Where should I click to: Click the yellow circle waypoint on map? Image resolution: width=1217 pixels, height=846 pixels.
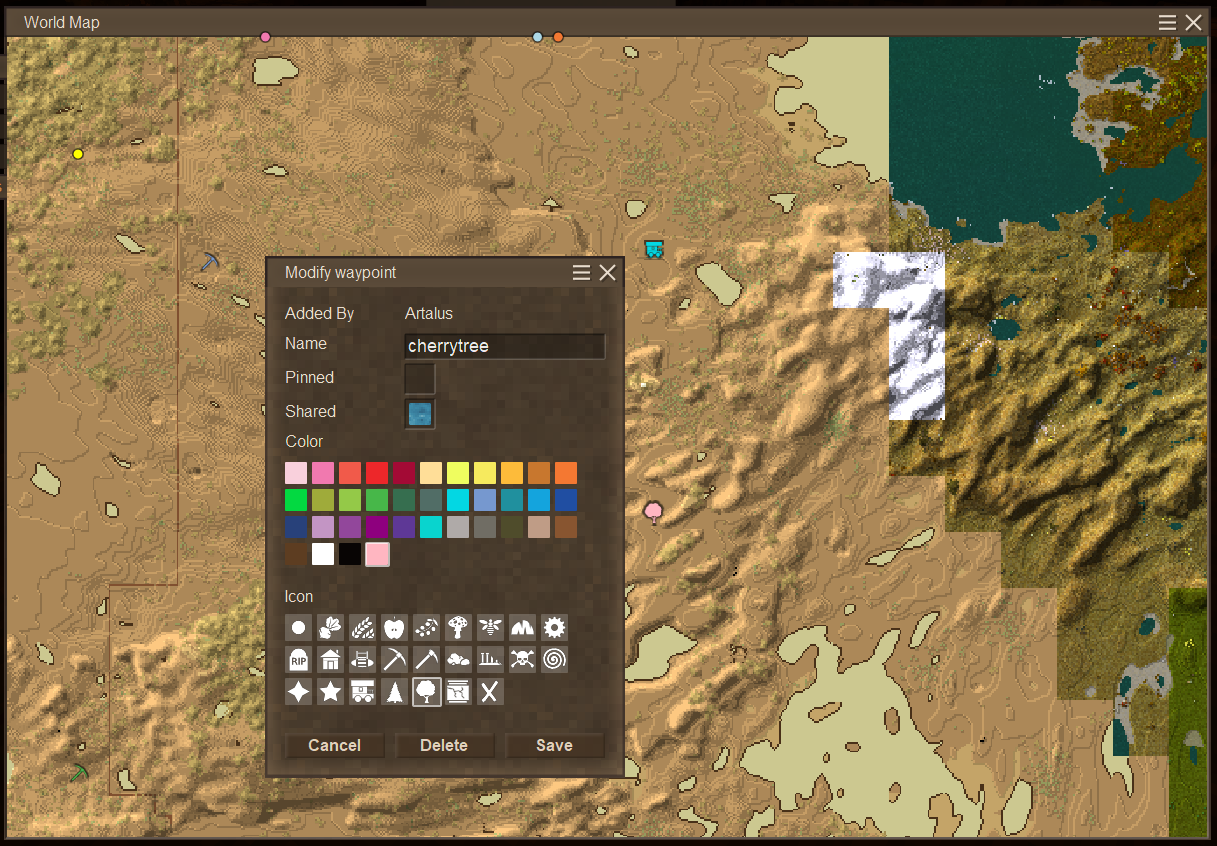[x=78, y=154]
